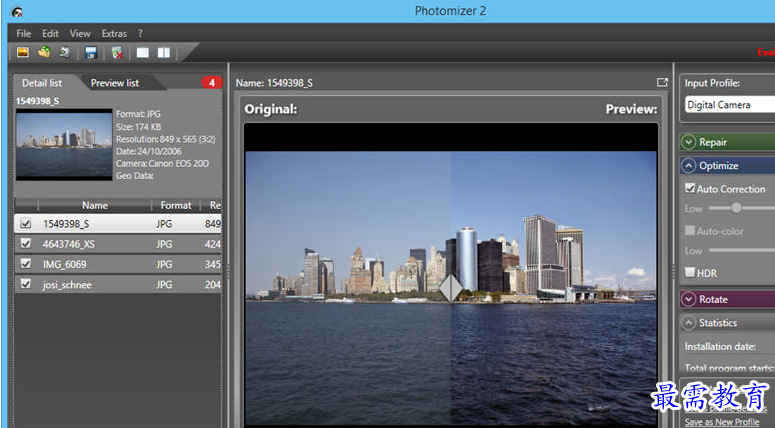Click the Camera: Canon EOS 20D text
775x428 pixels.
point(162,163)
